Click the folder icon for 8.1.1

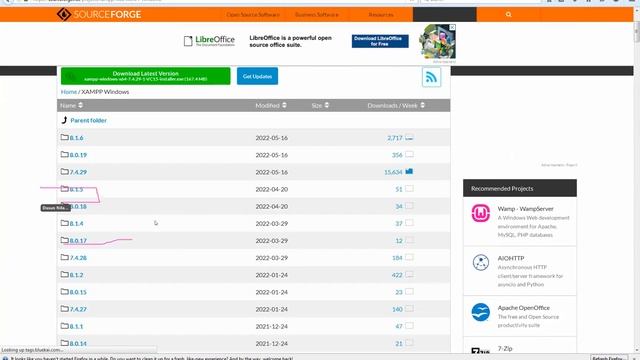pos(64,326)
